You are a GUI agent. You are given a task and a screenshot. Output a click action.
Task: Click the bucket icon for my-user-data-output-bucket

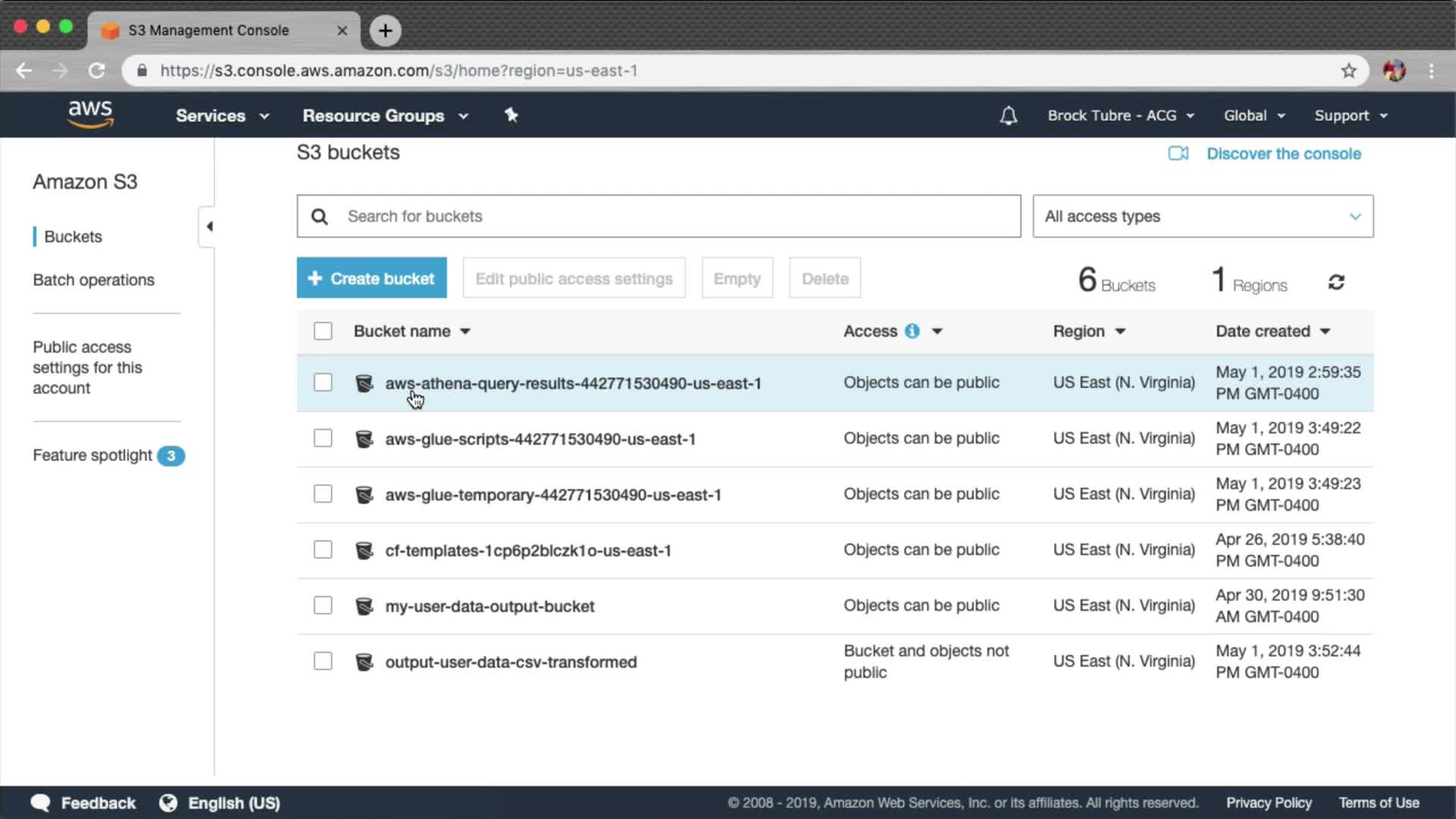pos(364,606)
